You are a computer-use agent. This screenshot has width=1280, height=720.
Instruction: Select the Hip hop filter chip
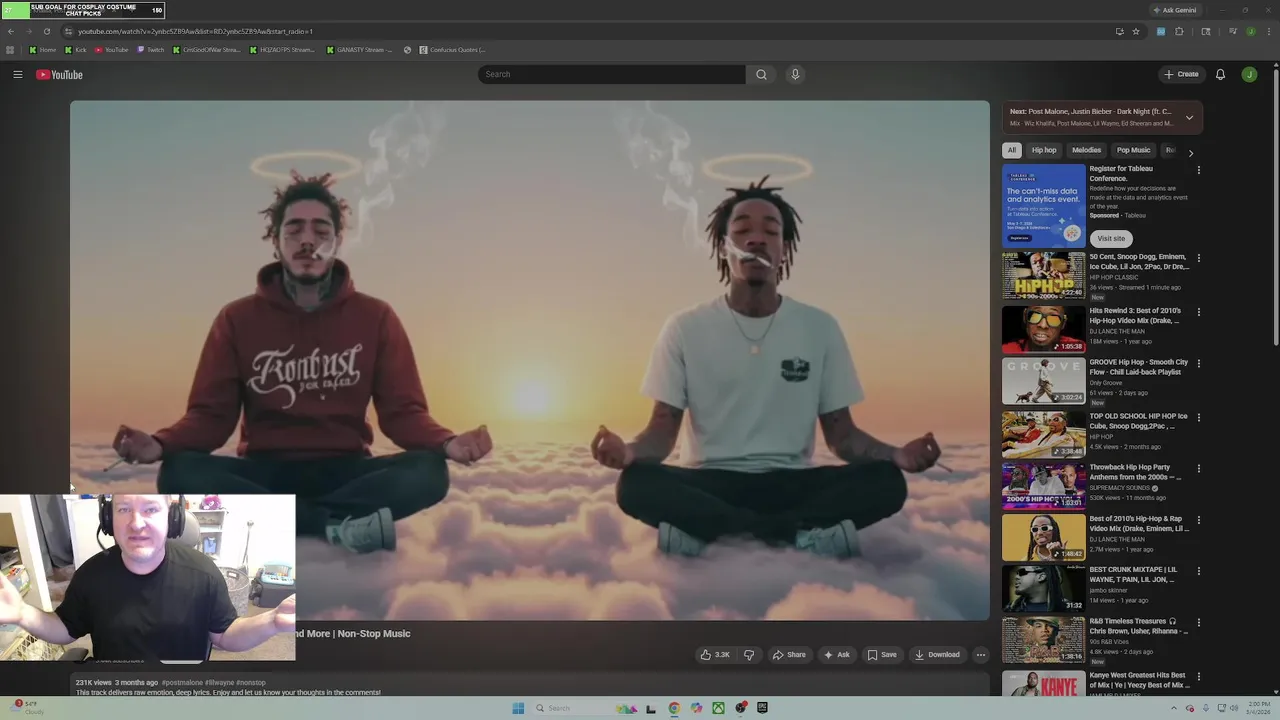tap(1044, 150)
